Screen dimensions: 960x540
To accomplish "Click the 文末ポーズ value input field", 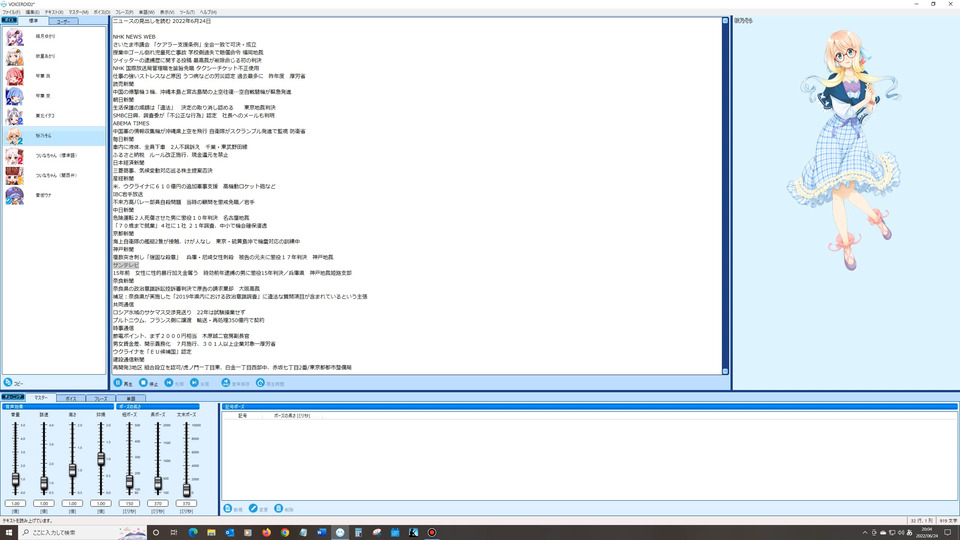I will [x=187, y=503].
